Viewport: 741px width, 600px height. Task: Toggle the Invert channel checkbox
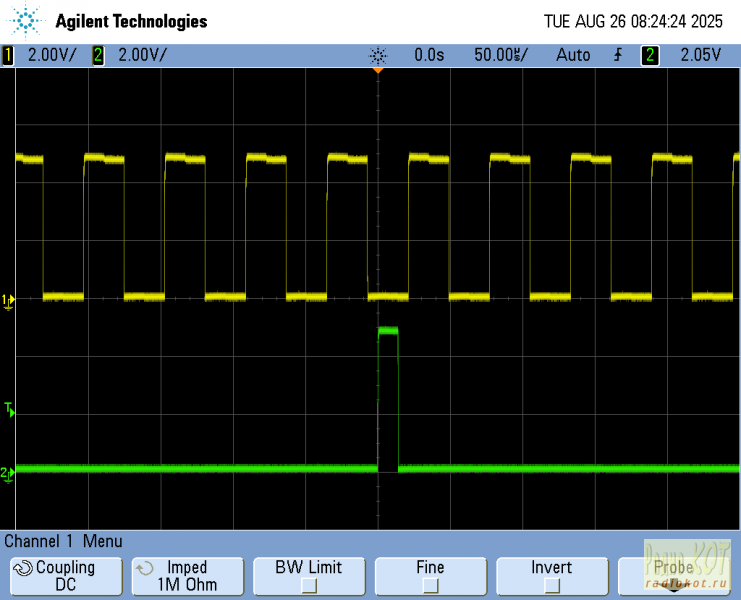tap(551, 585)
